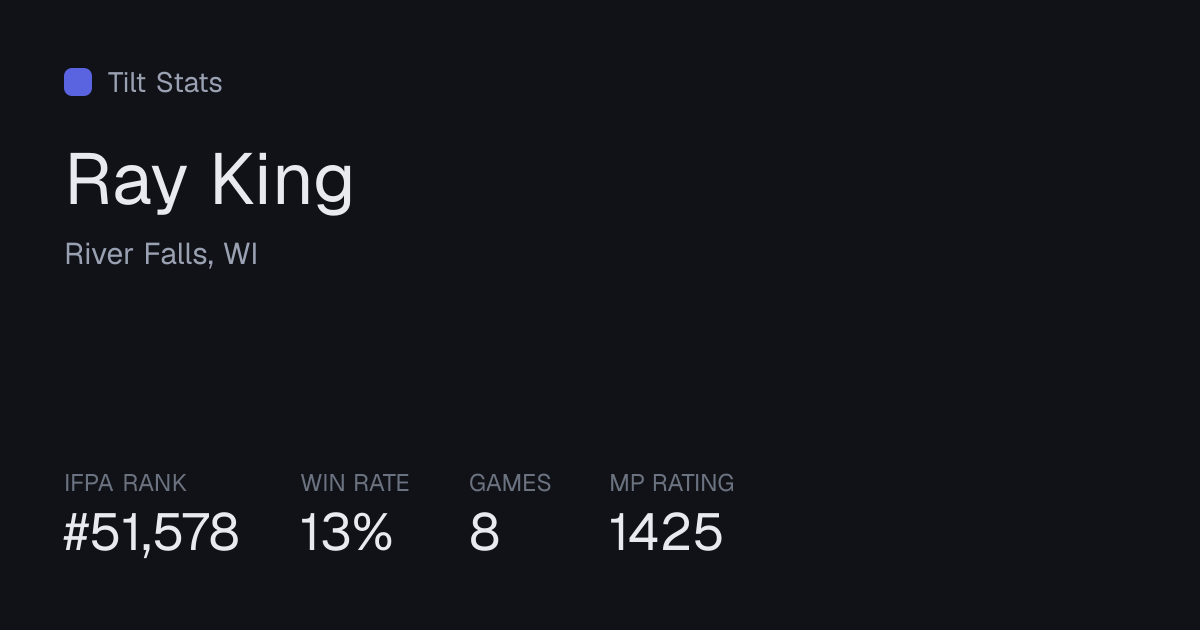Screen dimensions: 1200x630
Task: Click the word Ray in the heading
Action: pyautogui.click(x=126, y=183)
